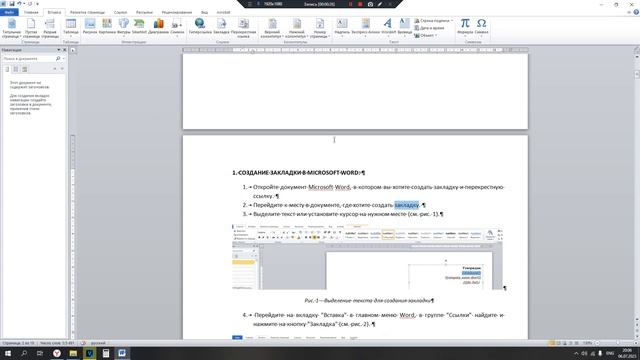The height and width of the screenshot is (360, 640).
Task: Insert a picture with Рисунок button
Action: [90, 27]
